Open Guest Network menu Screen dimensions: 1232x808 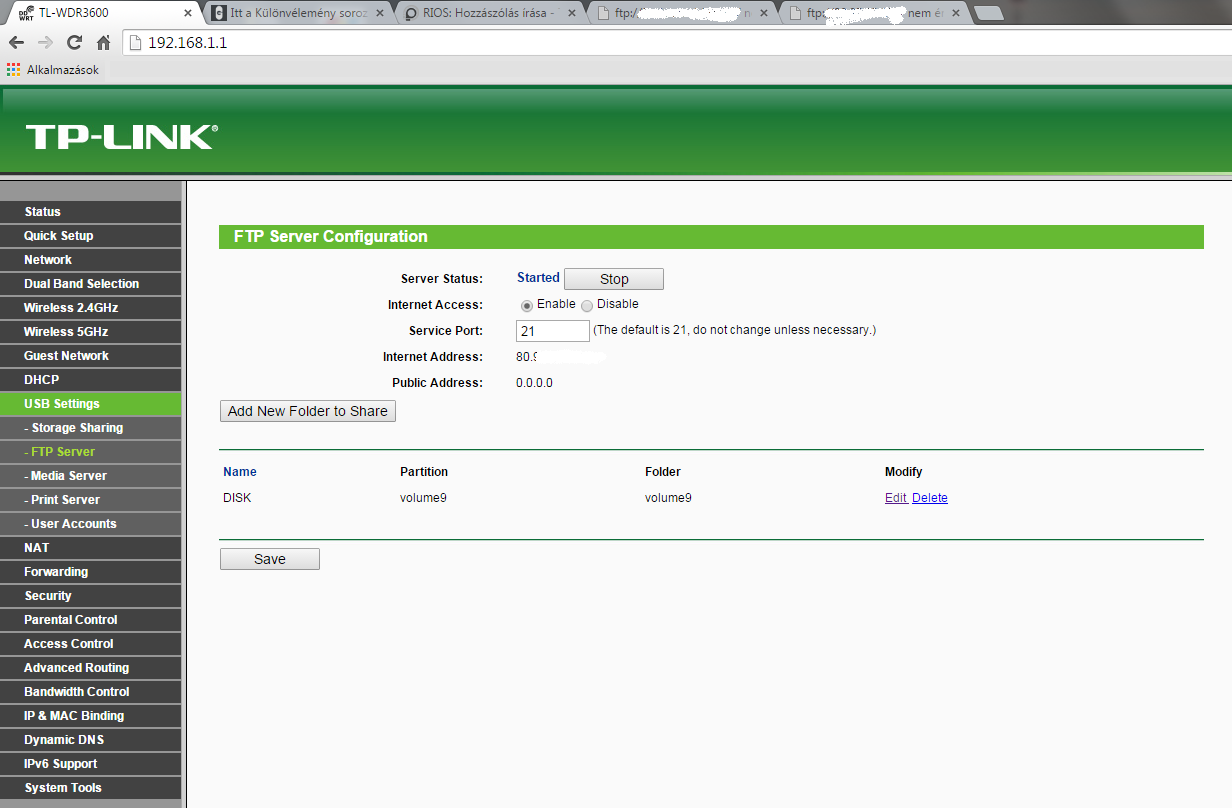point(91,356)
